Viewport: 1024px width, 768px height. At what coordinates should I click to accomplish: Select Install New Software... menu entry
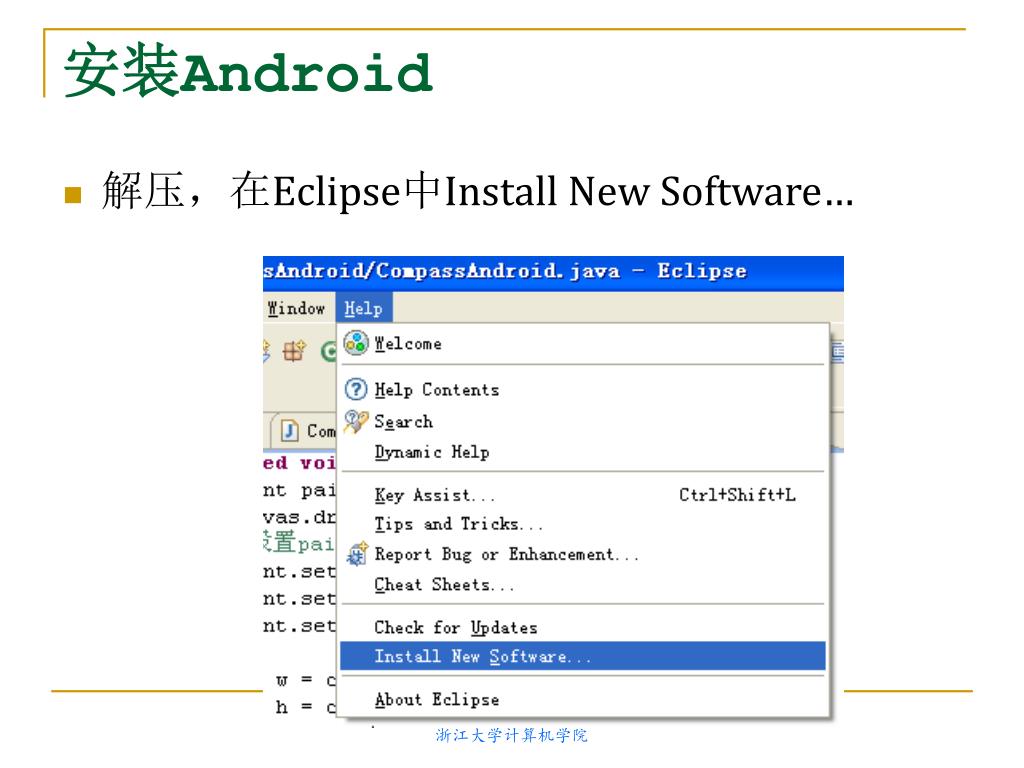click(x=583, y=656)
